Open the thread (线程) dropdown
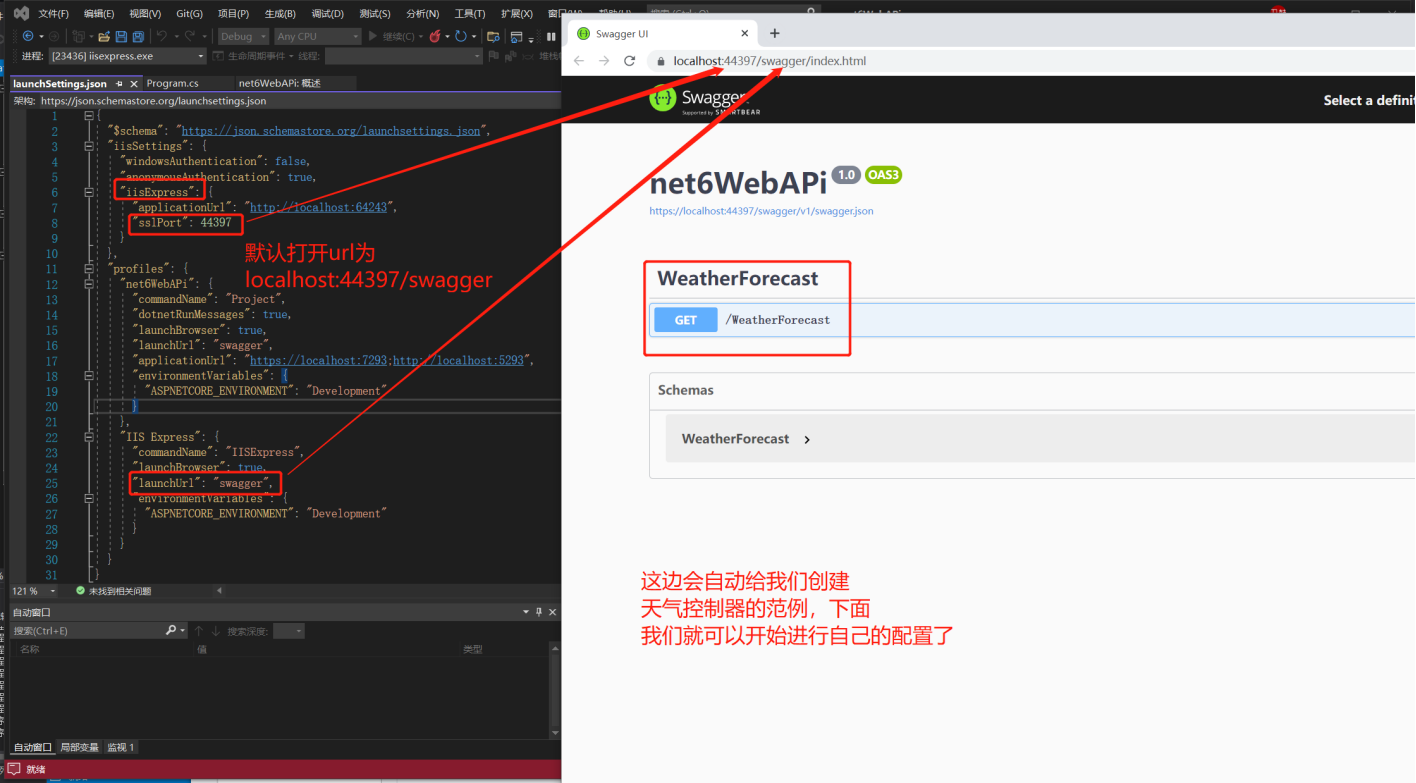 pos(403,56)
